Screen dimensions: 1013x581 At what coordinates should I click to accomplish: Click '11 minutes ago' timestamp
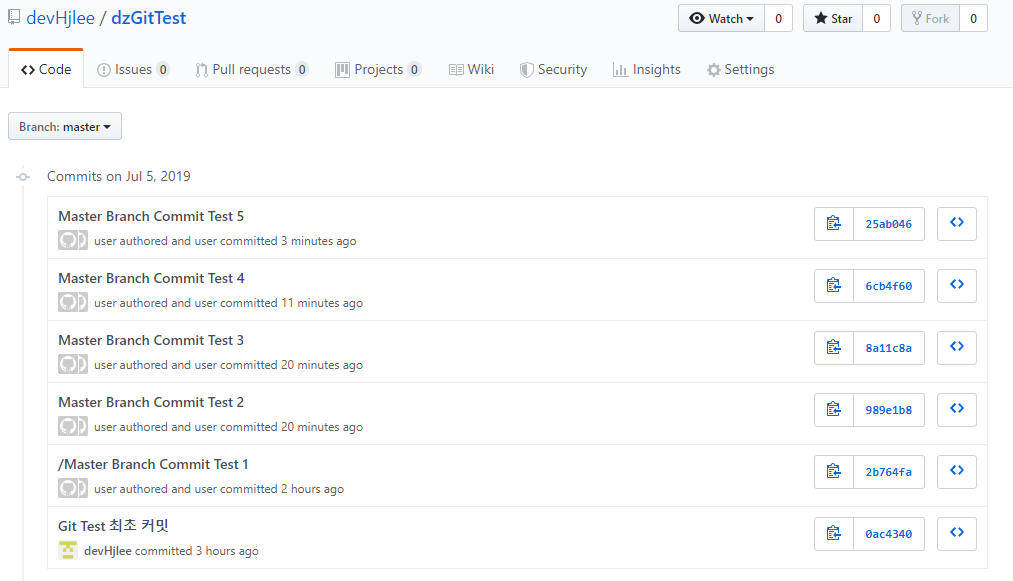click(322, 303)
